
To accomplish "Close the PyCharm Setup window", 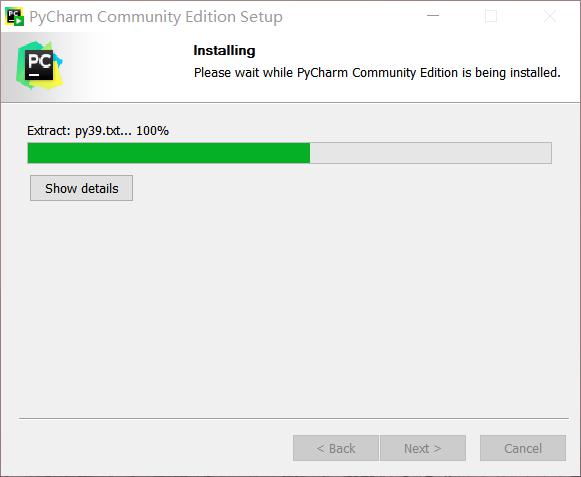I will (550, 16).
